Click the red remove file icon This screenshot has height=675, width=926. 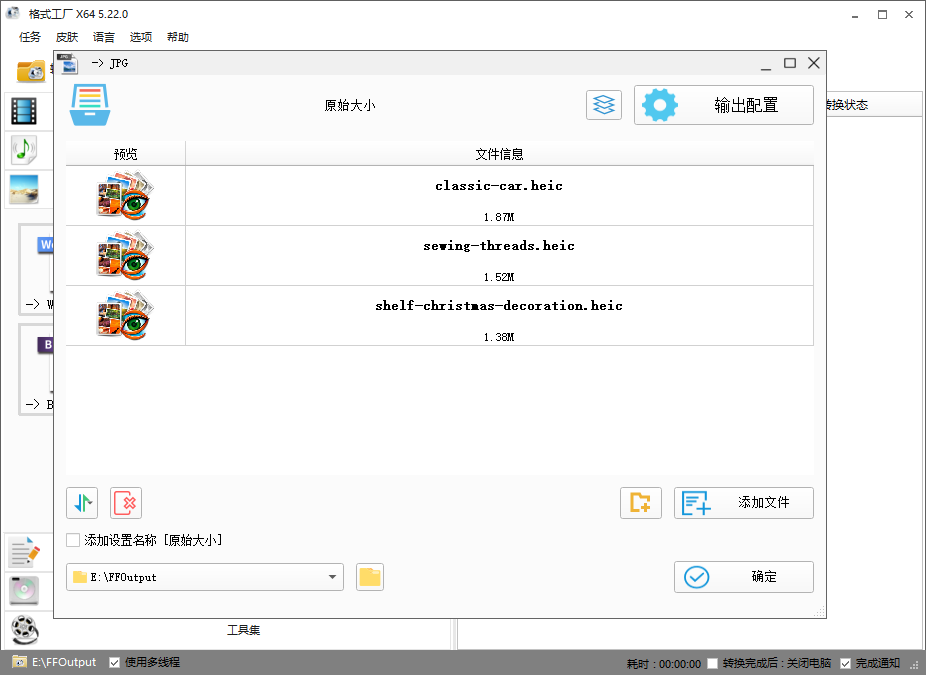[126, 503]
